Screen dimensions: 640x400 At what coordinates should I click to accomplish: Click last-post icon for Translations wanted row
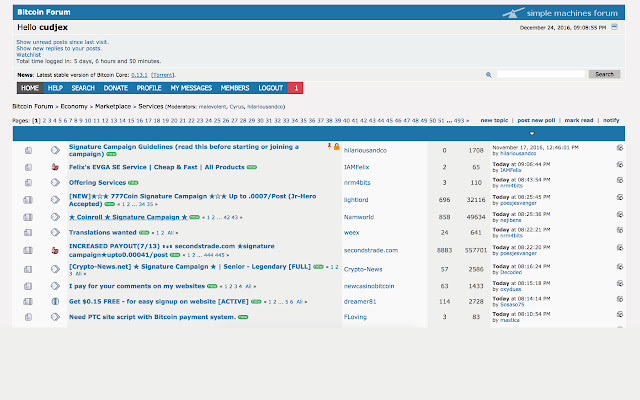pyautogui.click(x=620, y=230)
